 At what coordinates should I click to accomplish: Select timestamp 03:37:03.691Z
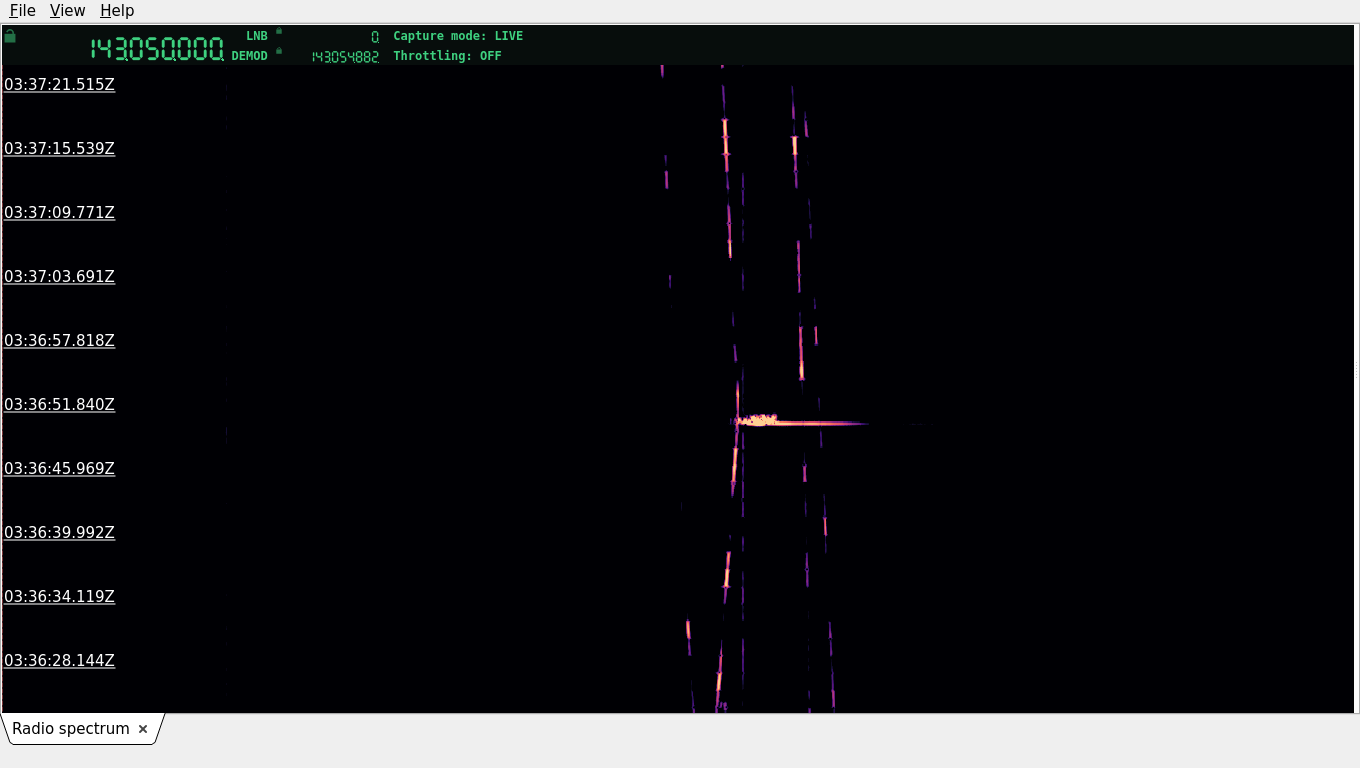[59, 277]
